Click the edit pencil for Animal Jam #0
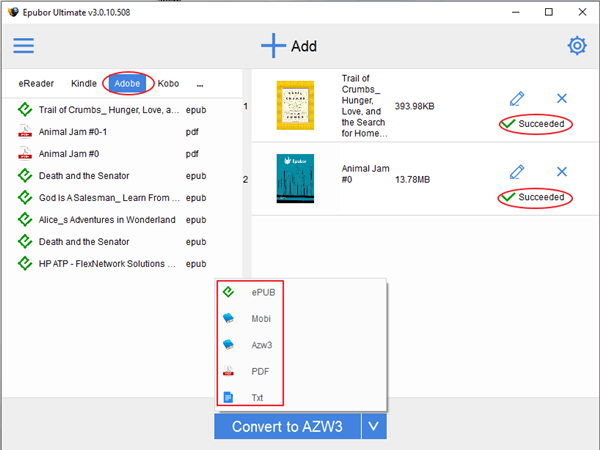The height and width of the screenshot is (450, 600). click(517, 172)
